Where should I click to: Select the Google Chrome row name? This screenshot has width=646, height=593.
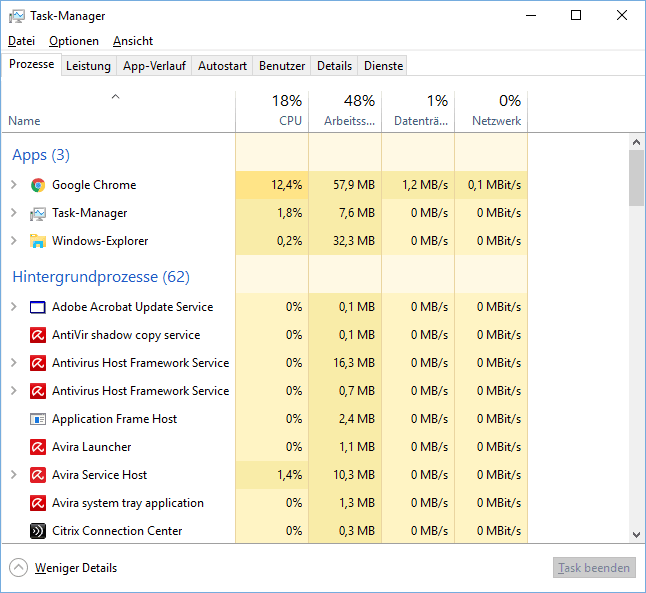[x=94, y=185]
